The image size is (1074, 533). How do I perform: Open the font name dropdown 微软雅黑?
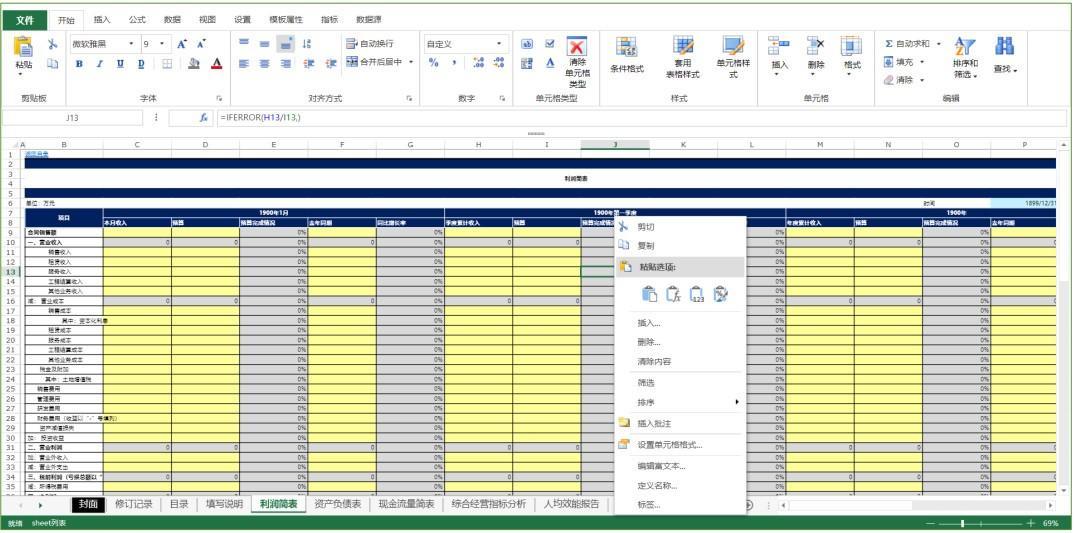coord(132,44)
